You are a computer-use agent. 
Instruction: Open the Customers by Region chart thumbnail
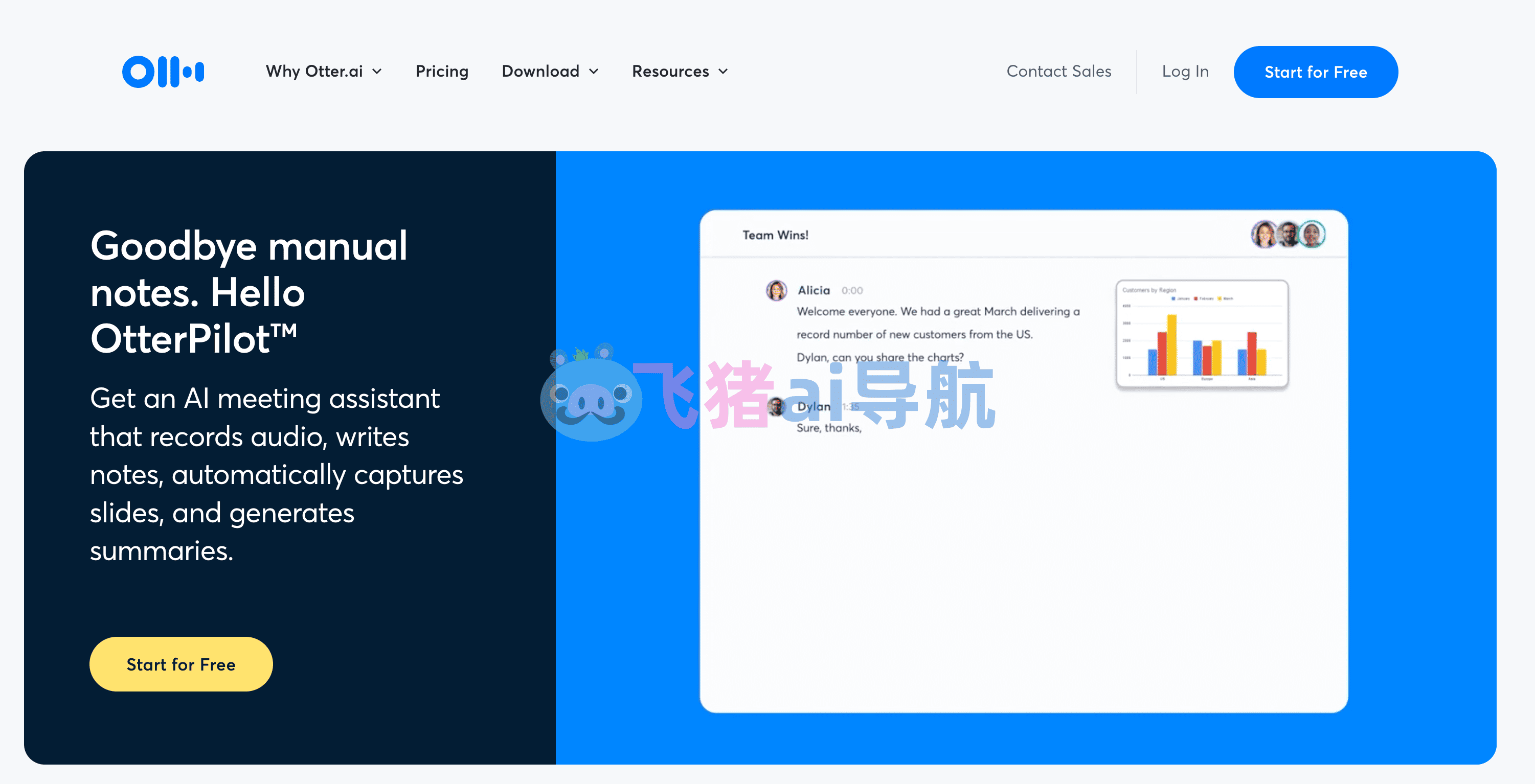pyautogui.click(x=1202, y=334)
